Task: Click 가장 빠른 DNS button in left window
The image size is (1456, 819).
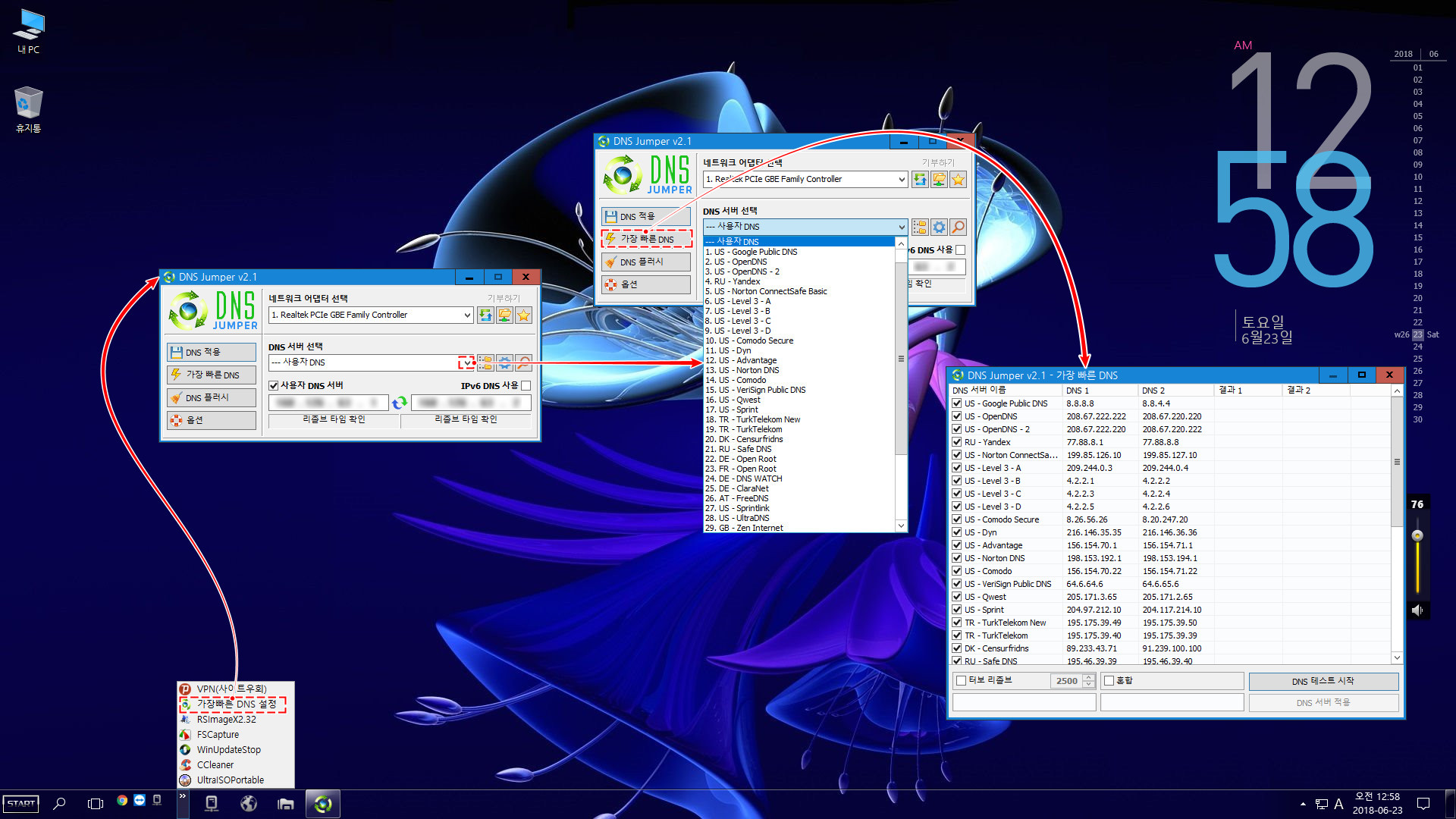Action: coord(212,375)
